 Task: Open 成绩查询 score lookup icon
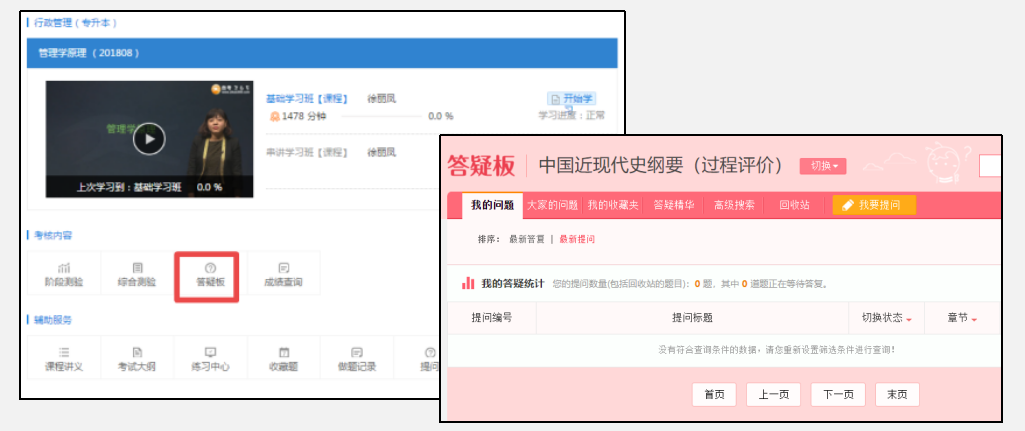click(283, 273)
